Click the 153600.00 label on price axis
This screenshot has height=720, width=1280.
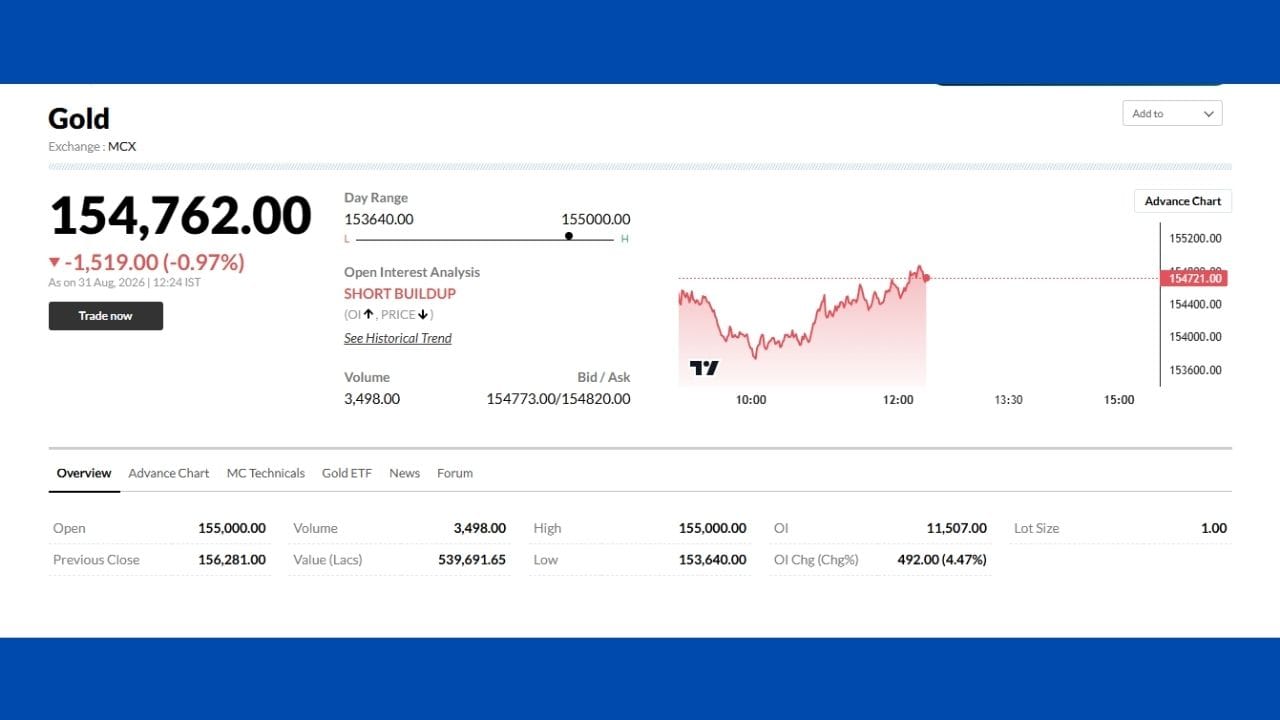(x=1195, y=370)
